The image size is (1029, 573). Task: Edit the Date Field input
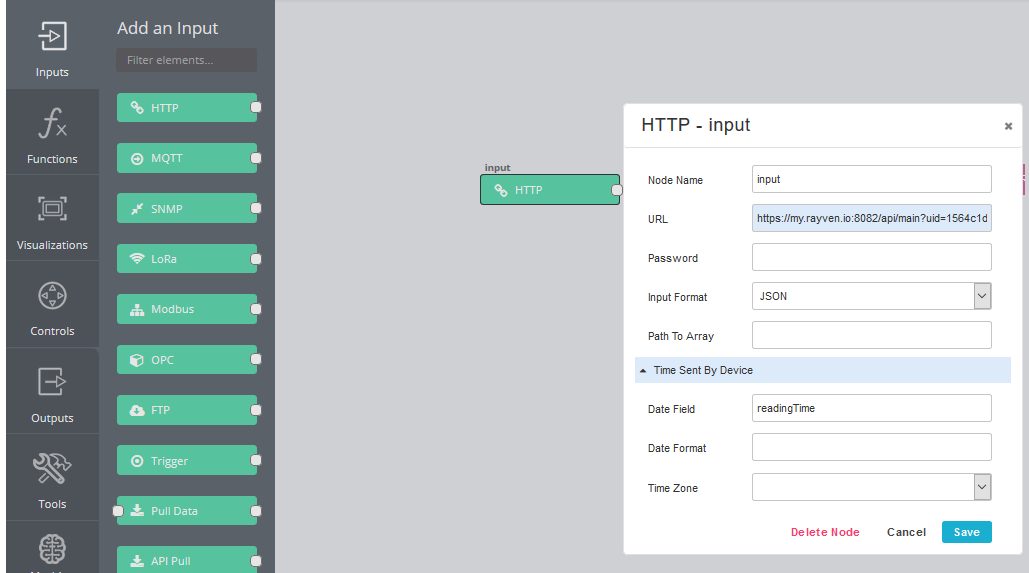click(872, 408)
